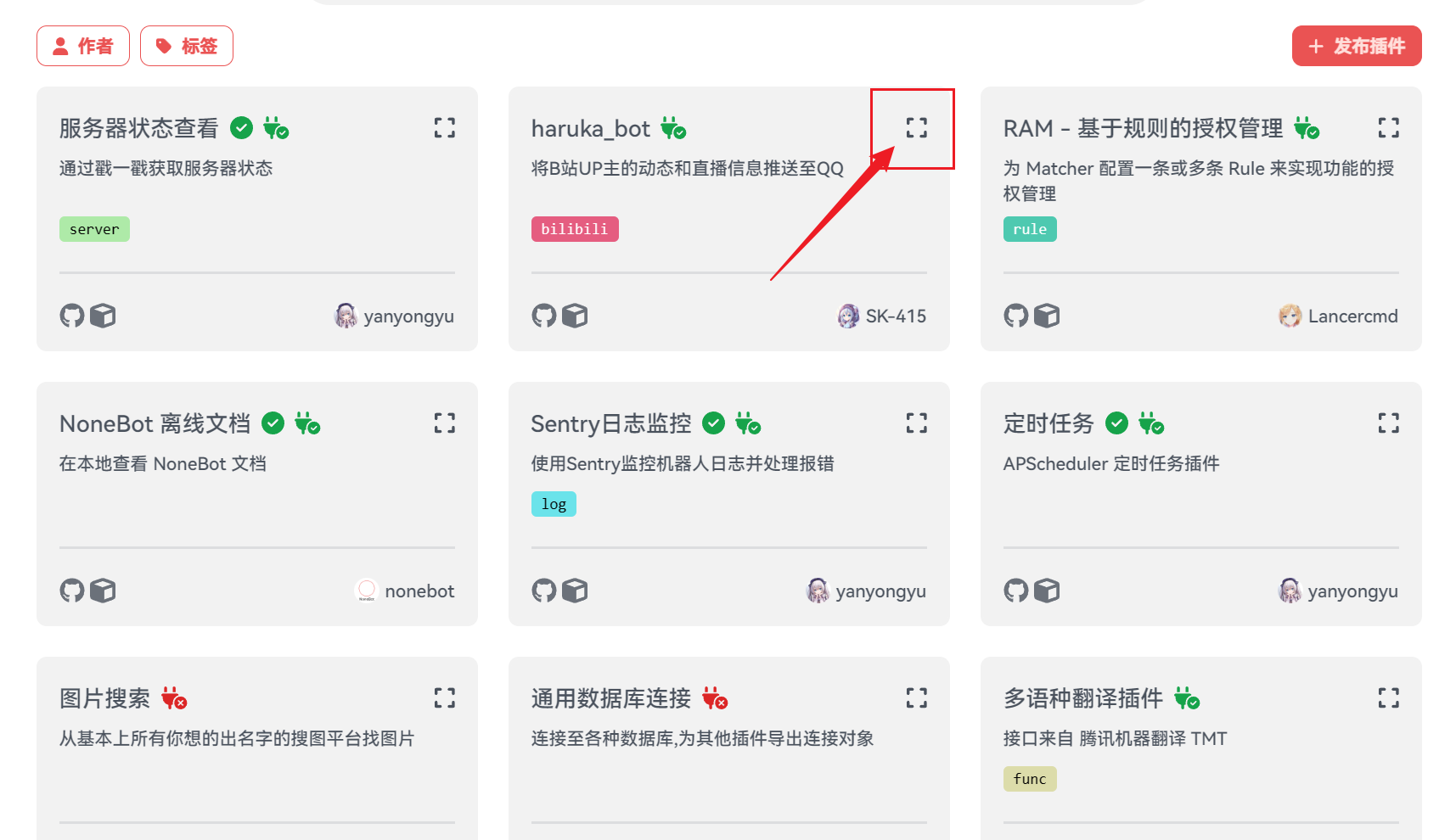Click the 定时任务 title
The image size is (1456, 840).
click(1048, 423)
